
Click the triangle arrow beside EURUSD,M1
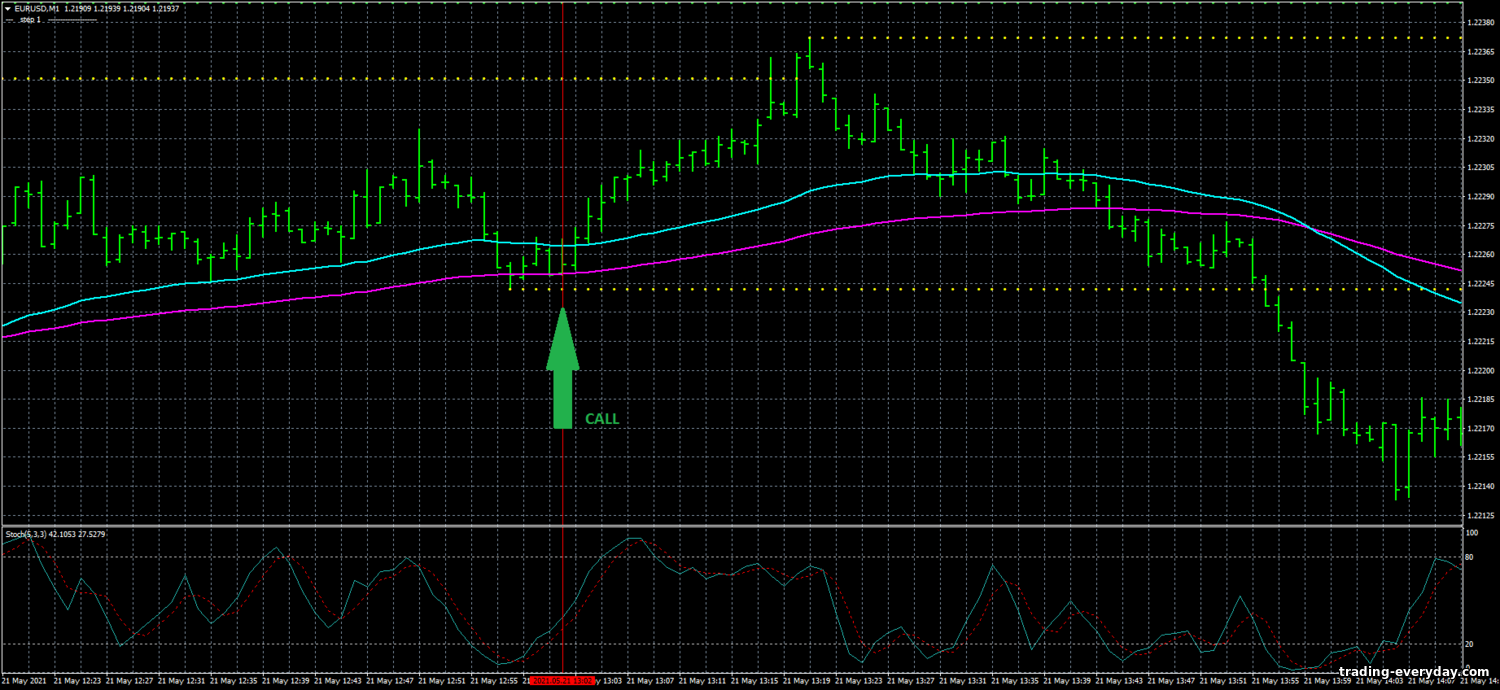6,8
